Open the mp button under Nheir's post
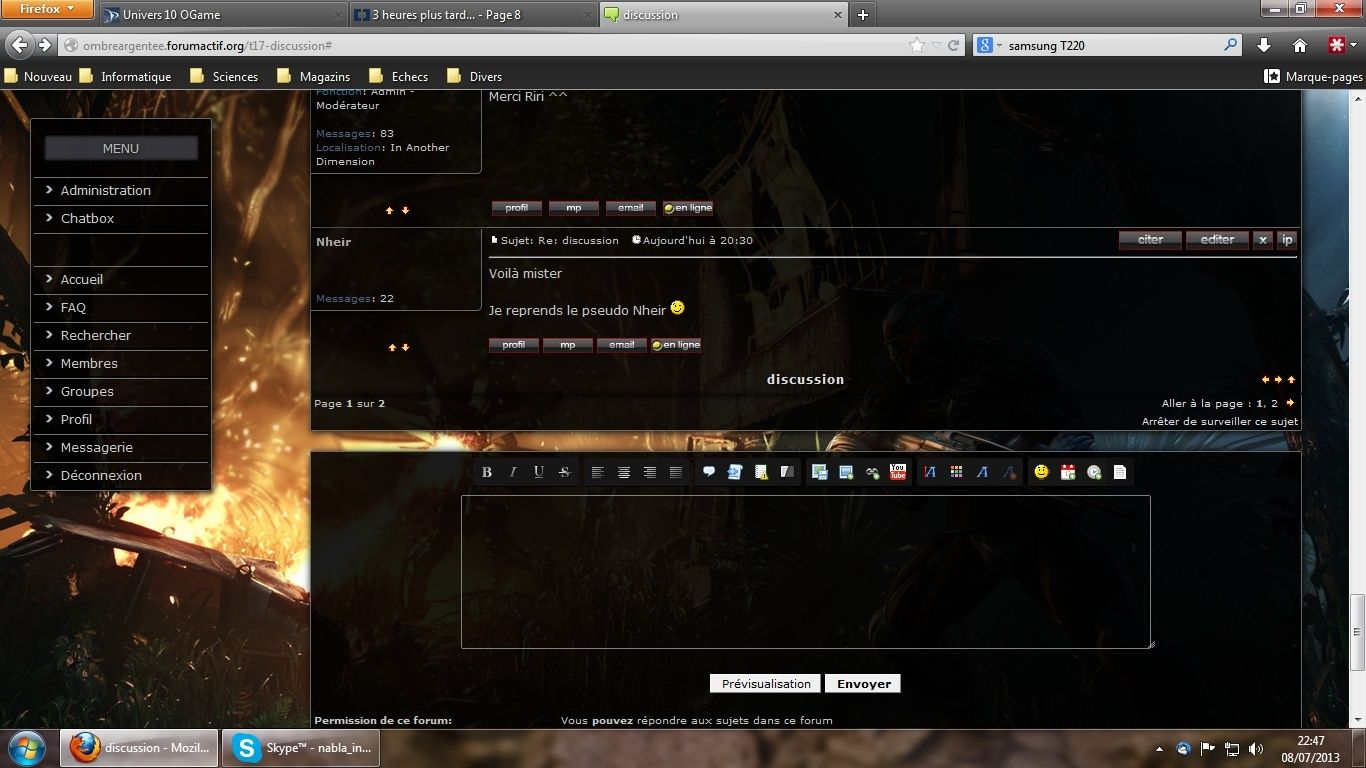This screenshot has width=1366, height=768. [x=568, y=345]
